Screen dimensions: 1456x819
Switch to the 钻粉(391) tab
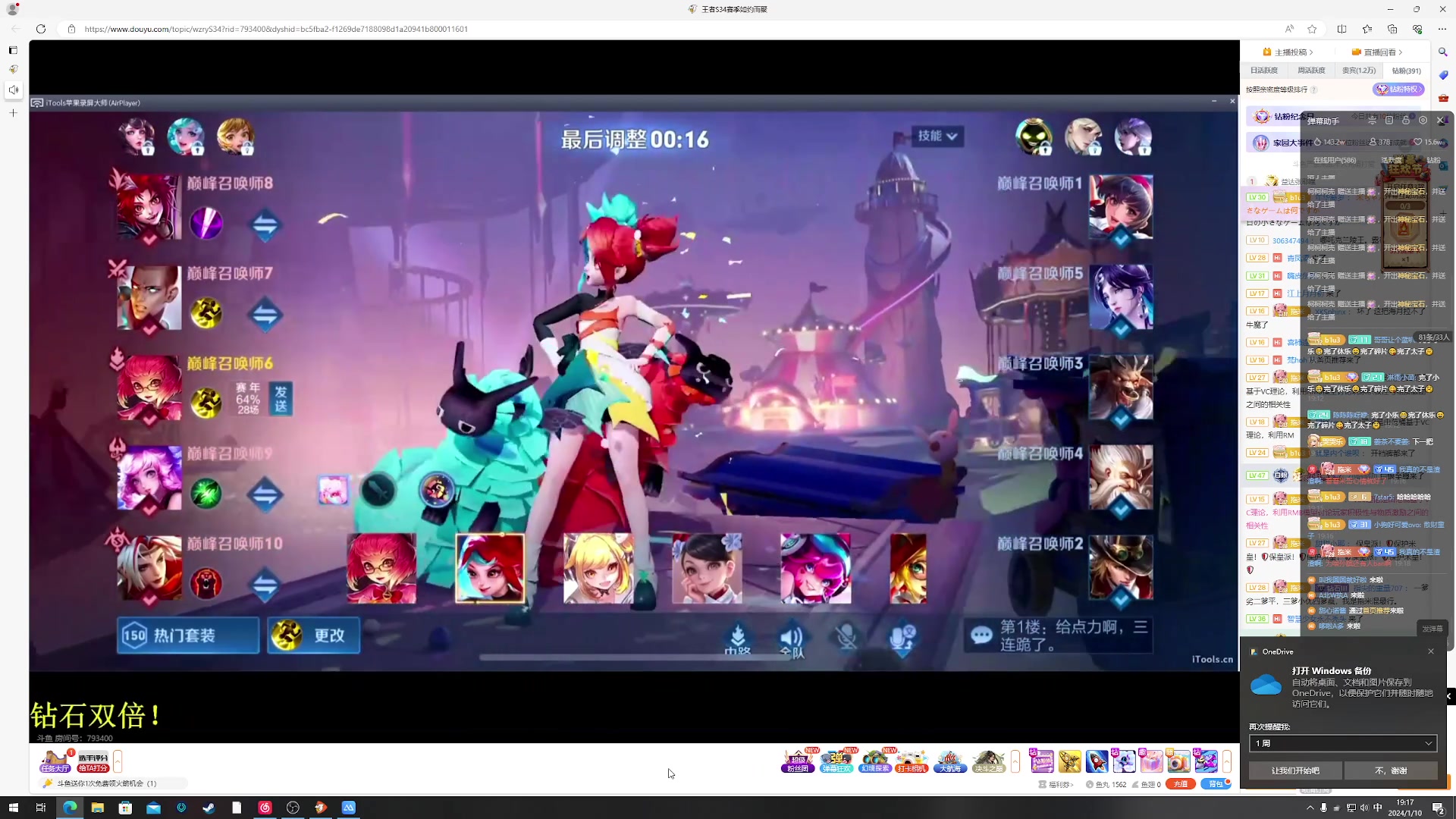pos(1406,71)
